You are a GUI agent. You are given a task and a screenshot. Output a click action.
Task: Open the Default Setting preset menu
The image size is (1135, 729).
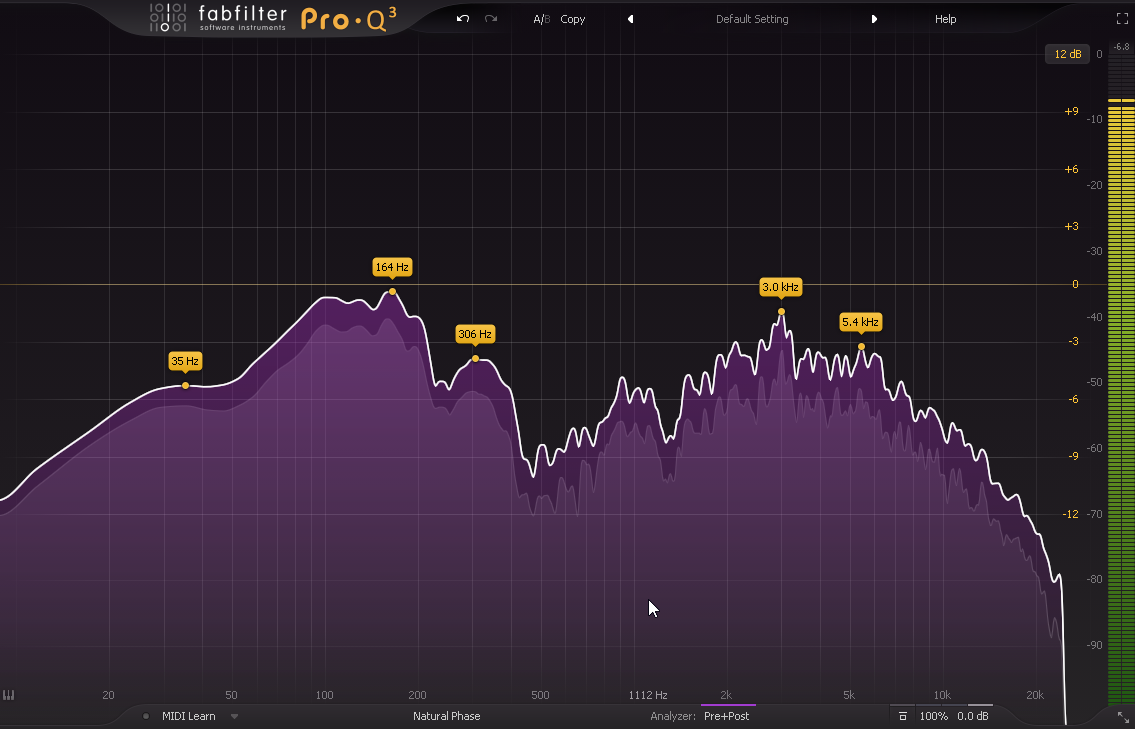tap(752, 20)
